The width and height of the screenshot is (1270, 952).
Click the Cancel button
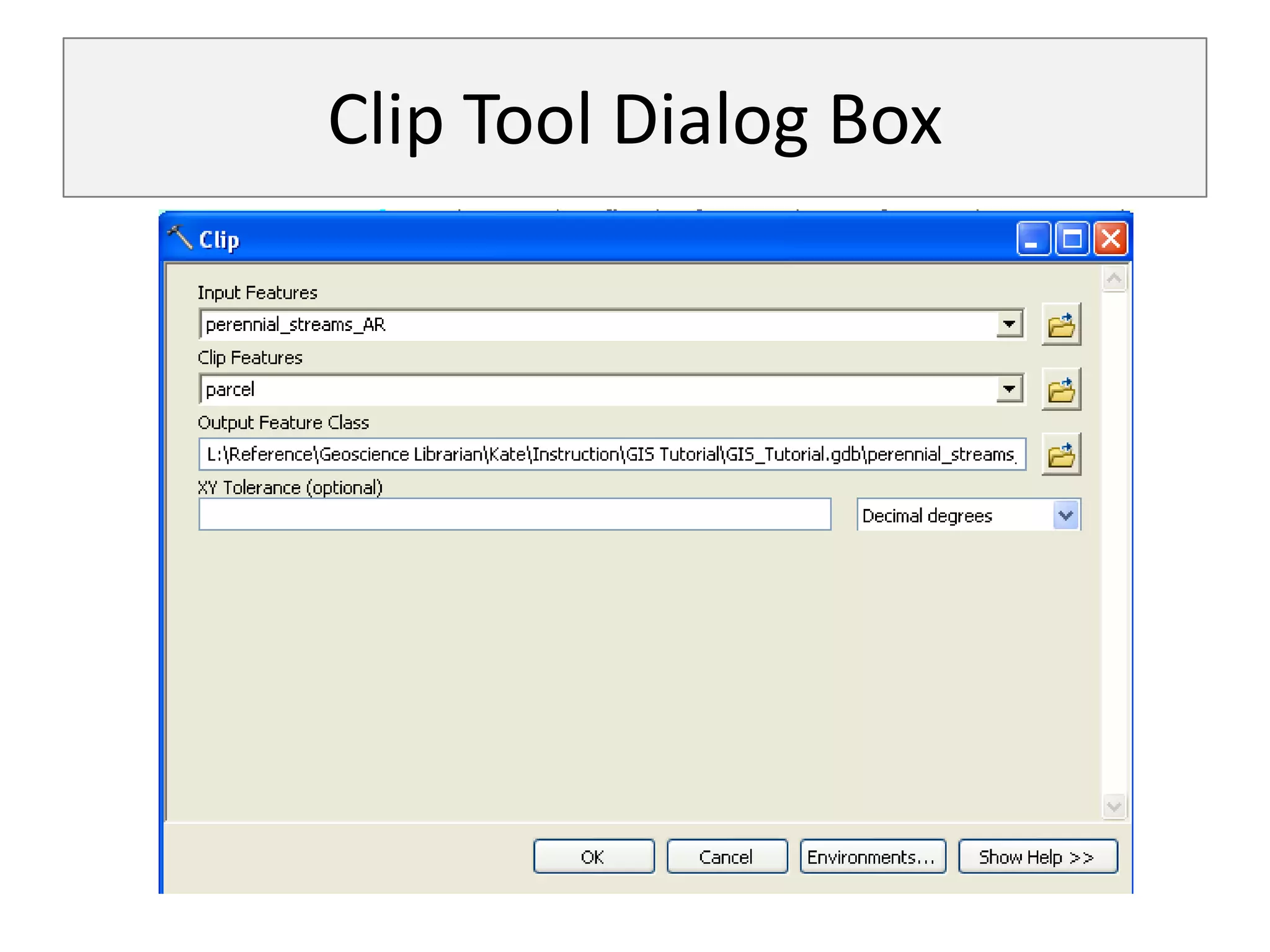pos(727,857)
